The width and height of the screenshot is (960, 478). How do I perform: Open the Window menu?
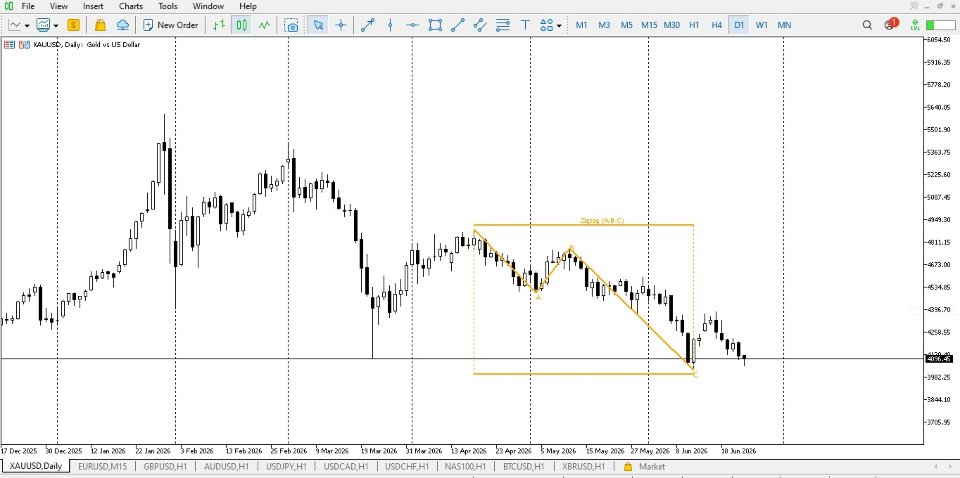pos(208,6)
